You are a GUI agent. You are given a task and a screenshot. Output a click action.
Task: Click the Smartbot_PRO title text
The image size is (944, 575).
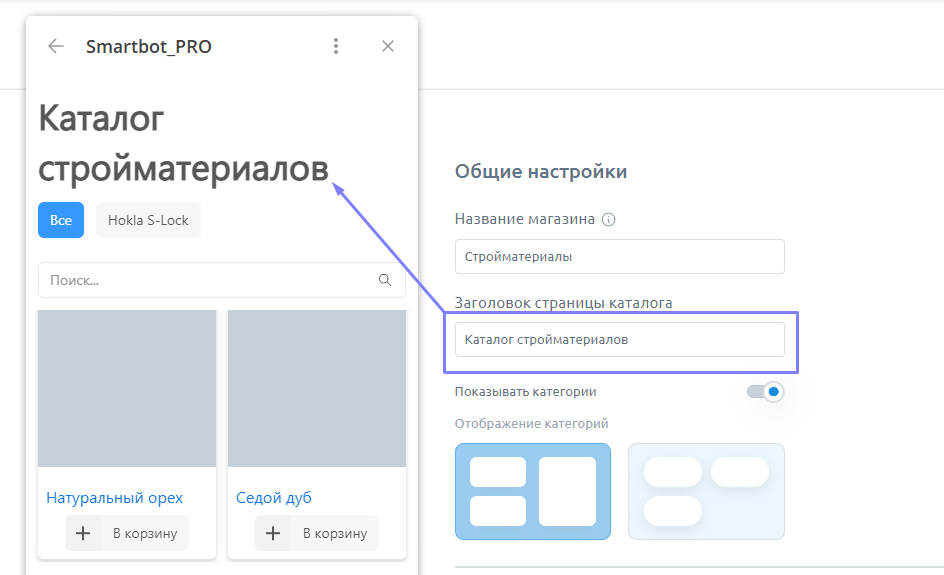click(x=149, y=46)
